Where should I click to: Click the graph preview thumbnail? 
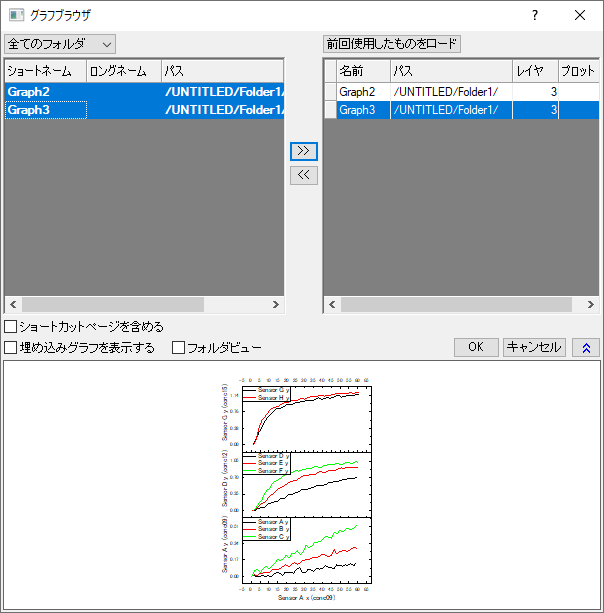pos(297,489)
